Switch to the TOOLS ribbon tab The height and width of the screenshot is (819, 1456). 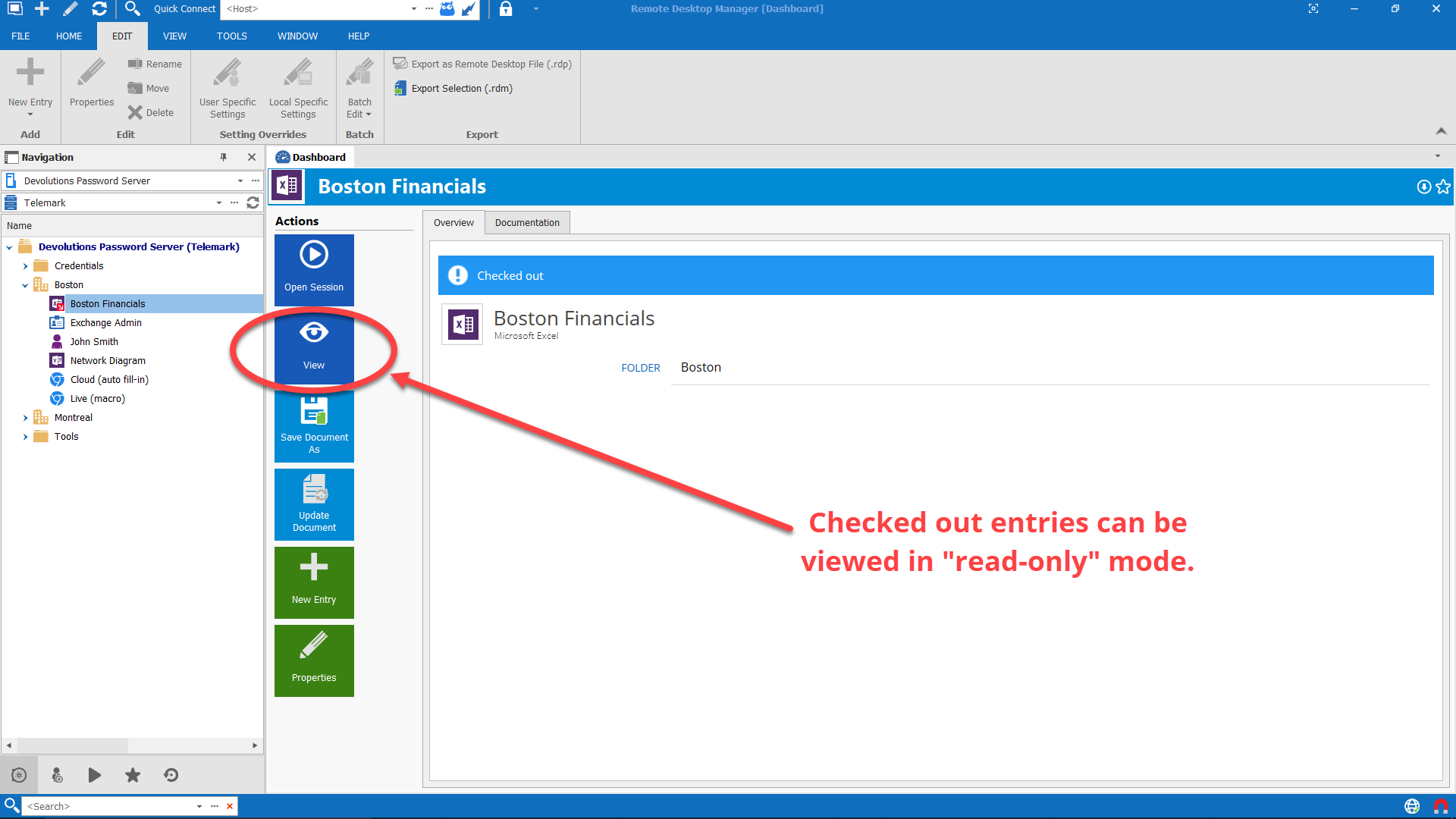coord(231,36)
